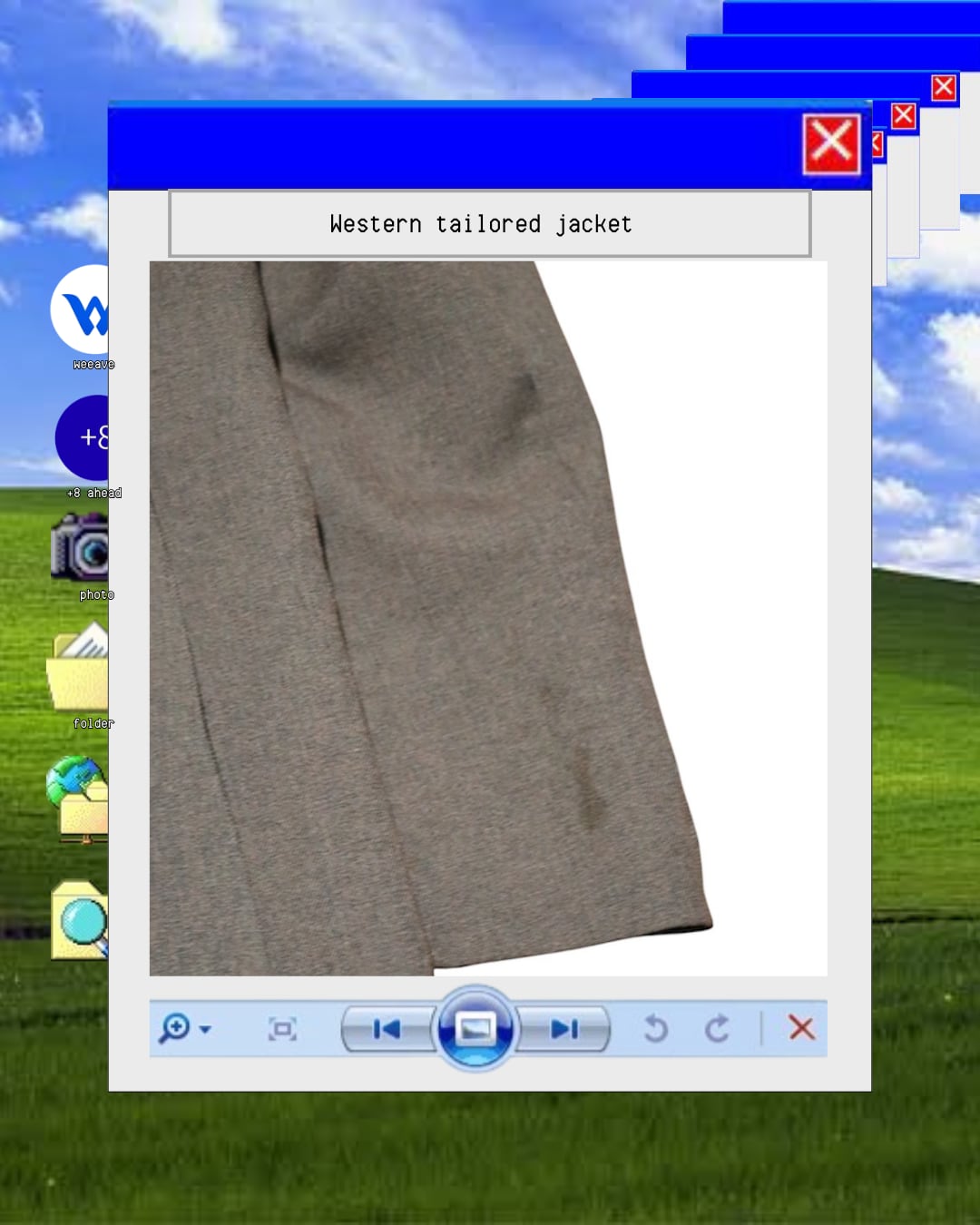Close the rearmost background window
980x1225 pixels.
[944, 87]
